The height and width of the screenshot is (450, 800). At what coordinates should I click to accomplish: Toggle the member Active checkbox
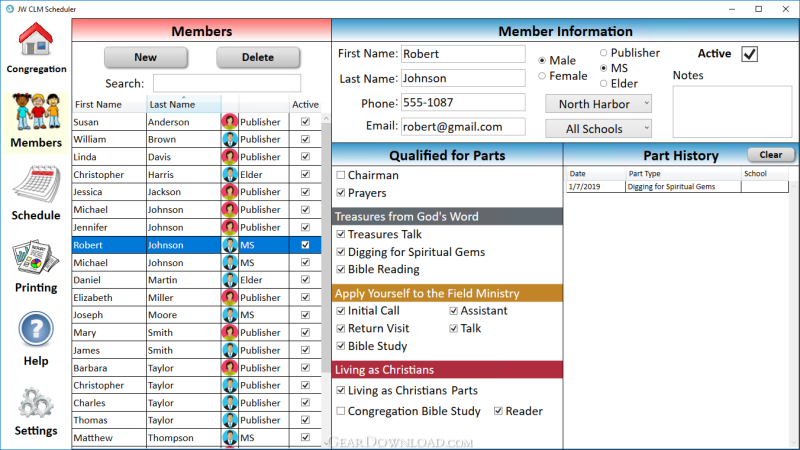(749, 54)
